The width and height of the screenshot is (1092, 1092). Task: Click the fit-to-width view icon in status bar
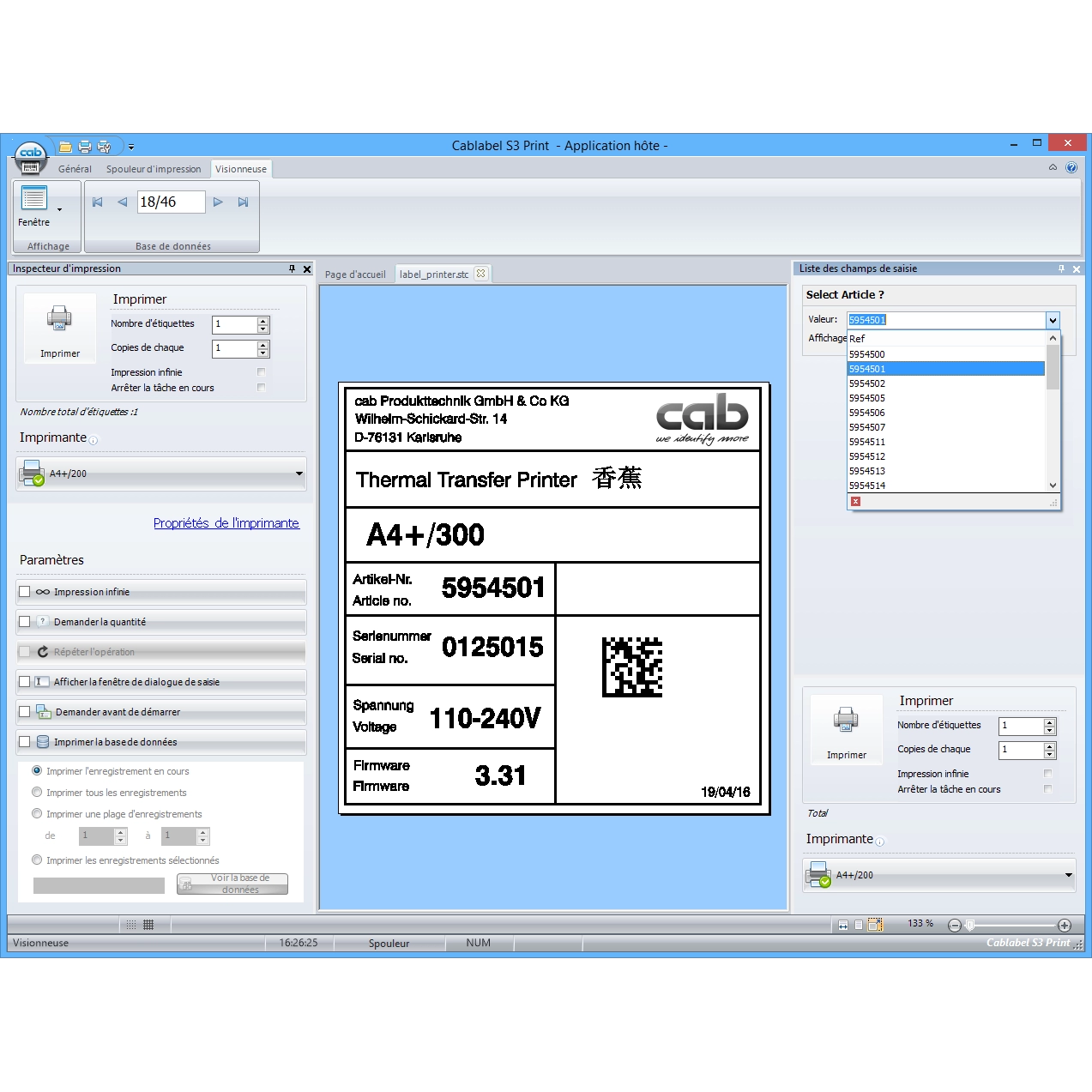point(843,925)
